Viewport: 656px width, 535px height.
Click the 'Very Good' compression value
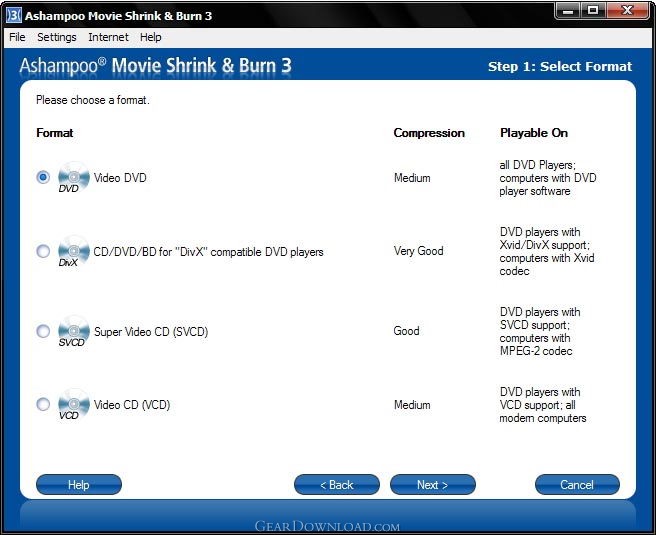click(x=418, y=251)
